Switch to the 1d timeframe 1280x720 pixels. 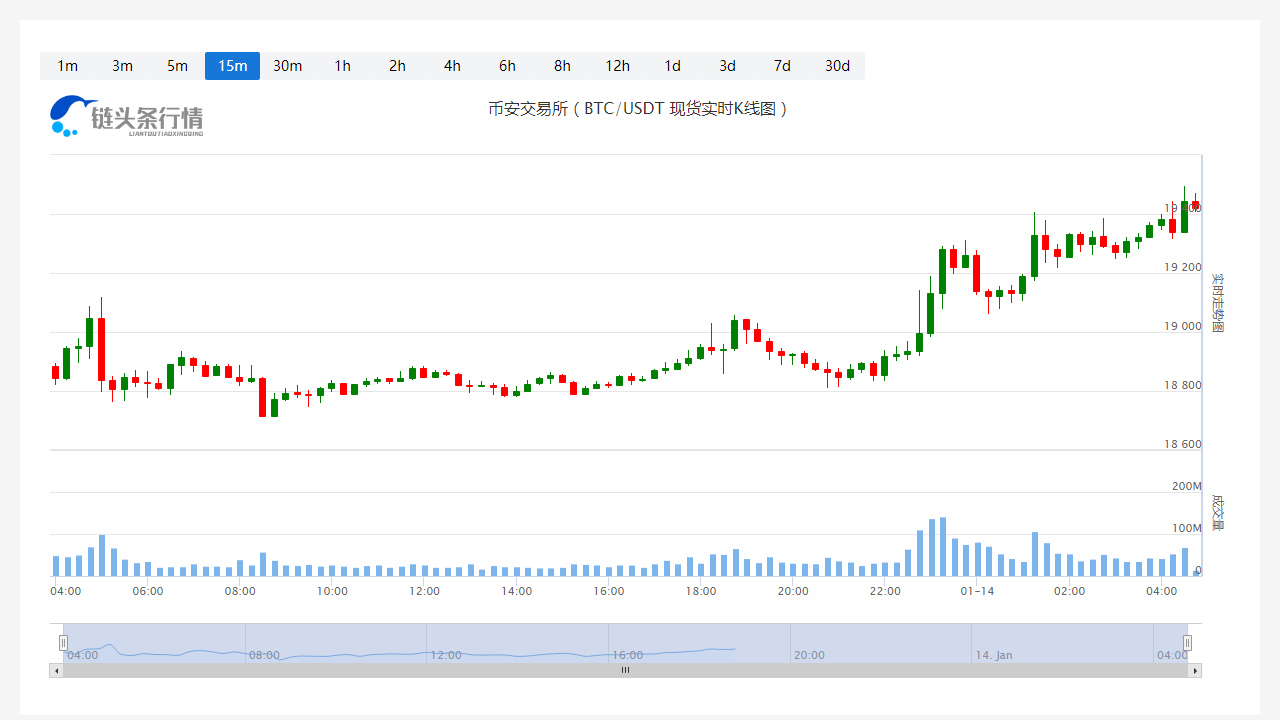tap(672, 66)
